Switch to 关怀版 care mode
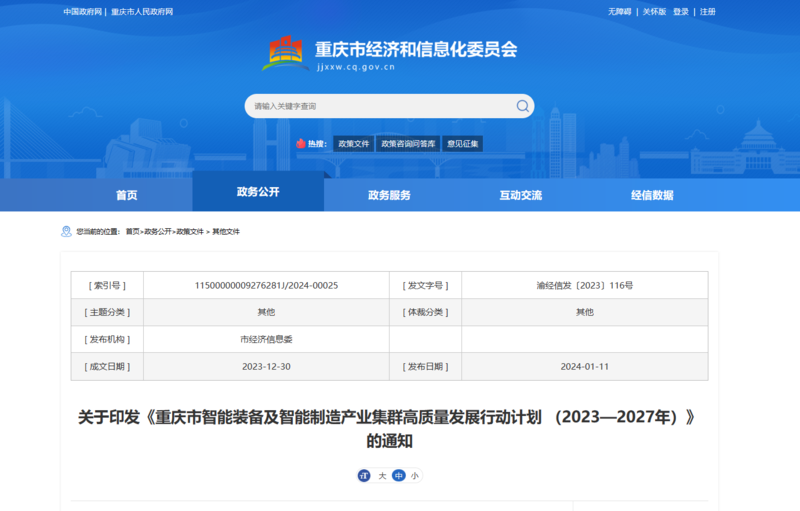Image resolution: width=800 pixels, height=511 pixels. click(654, 12)
